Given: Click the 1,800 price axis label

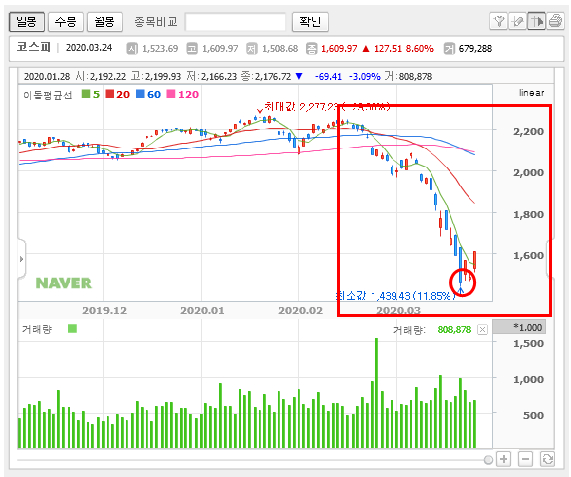Looking at the screenshot, I should coord(528,214).
